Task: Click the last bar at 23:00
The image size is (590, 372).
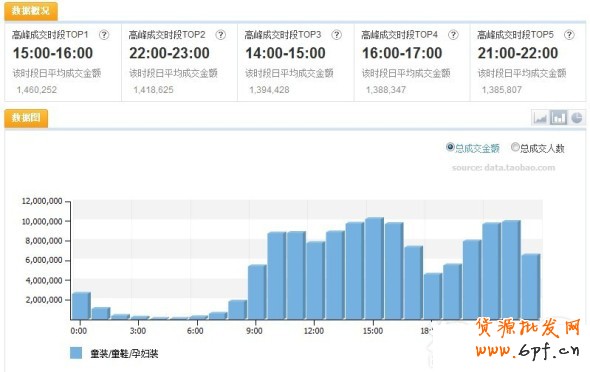Action: tap(531, 287)
